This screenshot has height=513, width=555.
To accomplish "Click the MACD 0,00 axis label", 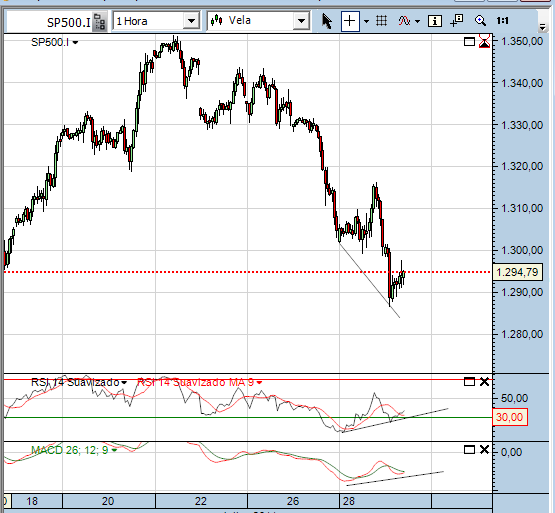I will coord(511,452).
